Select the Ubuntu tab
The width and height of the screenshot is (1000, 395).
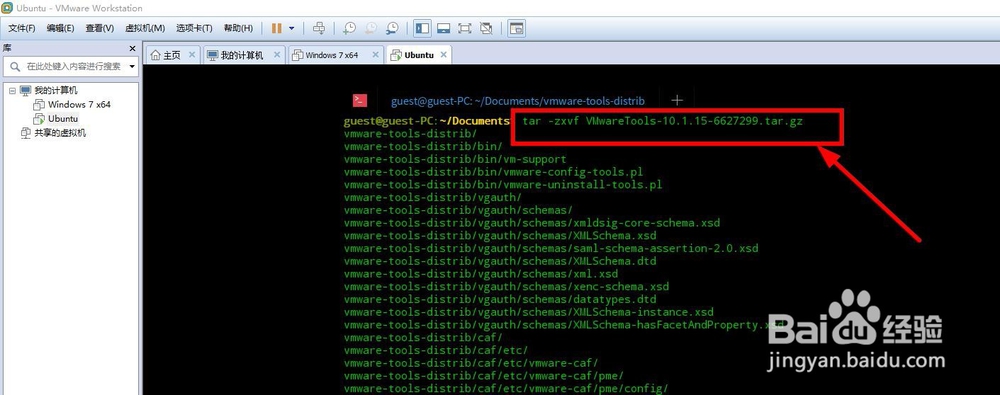click(419, 55)
